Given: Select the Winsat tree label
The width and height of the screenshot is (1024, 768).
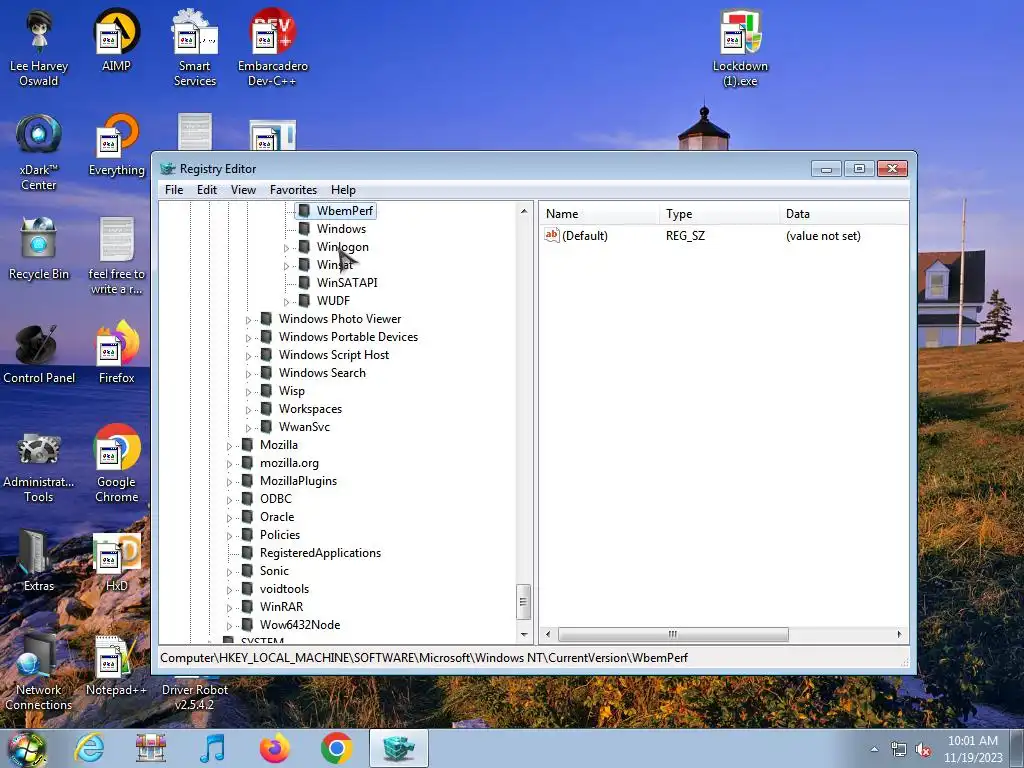Looking at the screenshot, I should [334, 264].
